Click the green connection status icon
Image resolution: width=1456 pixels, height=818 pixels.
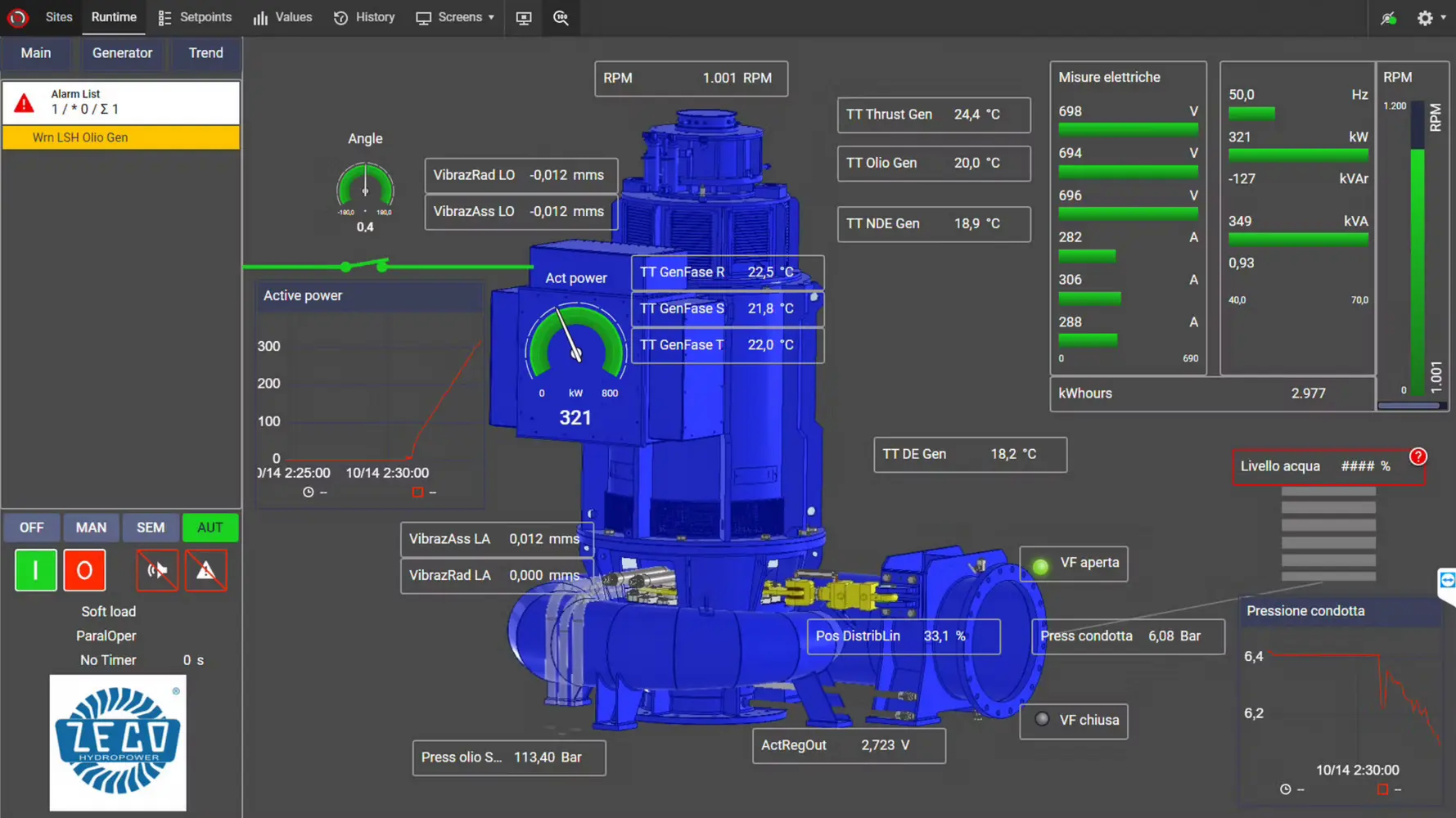(x=1388, y=17)
